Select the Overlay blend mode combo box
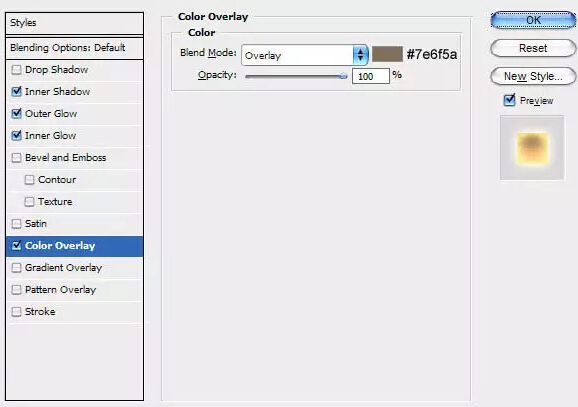578x407 pixels. point(304,55)
